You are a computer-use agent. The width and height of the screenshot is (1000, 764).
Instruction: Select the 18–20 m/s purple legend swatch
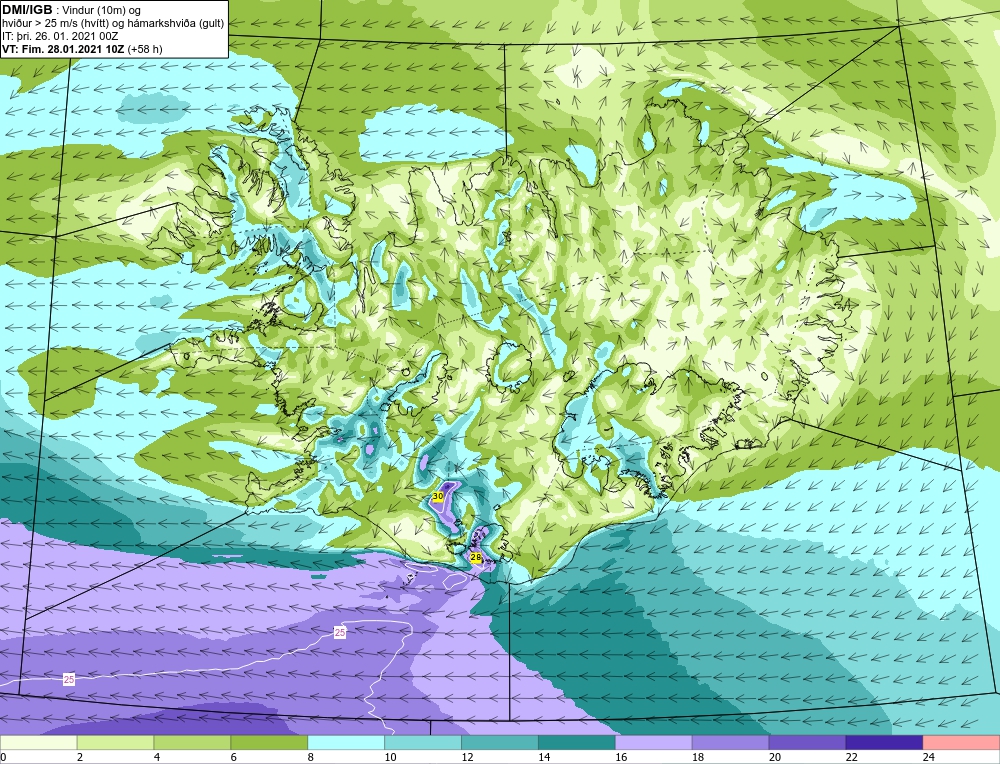click(730, 743)
